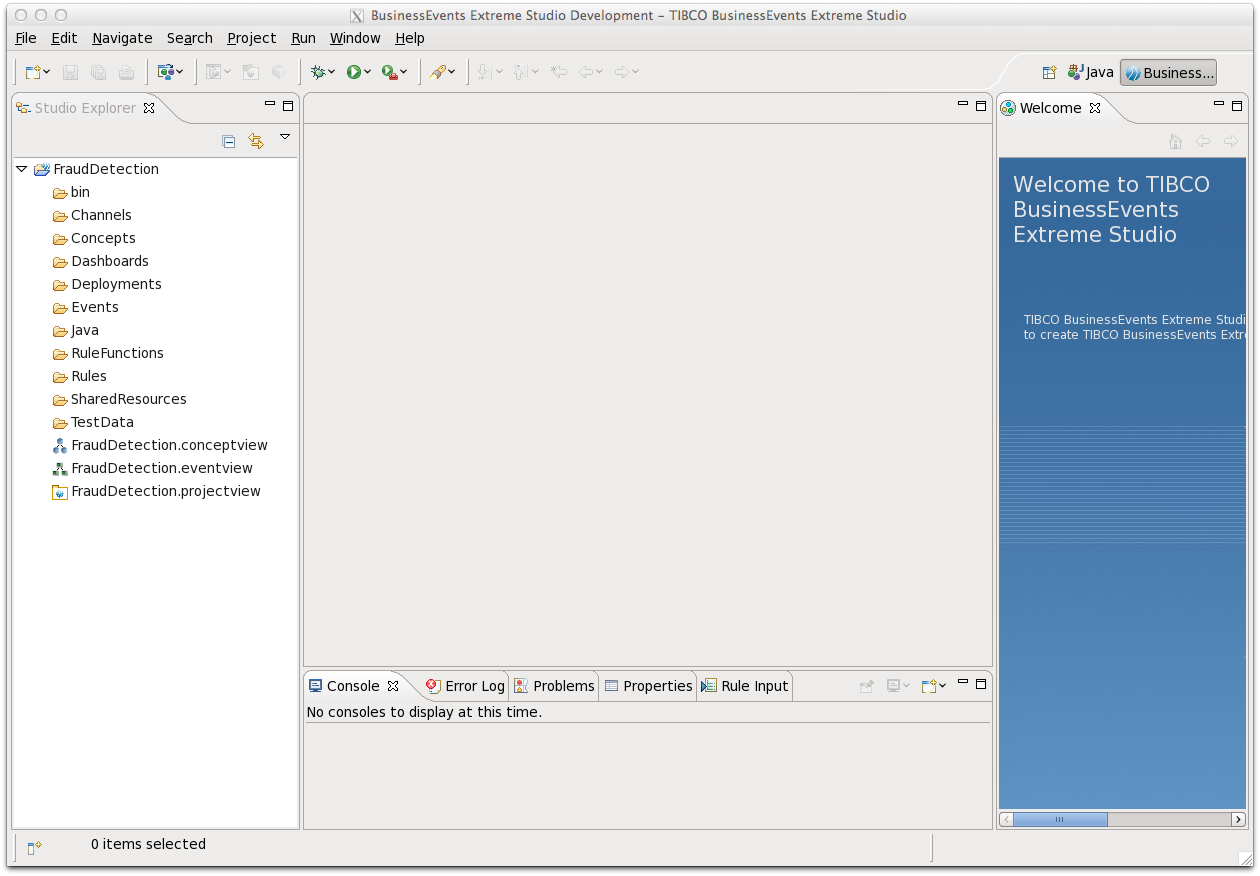This screenshot has height=876, width=1260.
Task: Click the status bar icon at far left
Action: (x=34, y=847)
